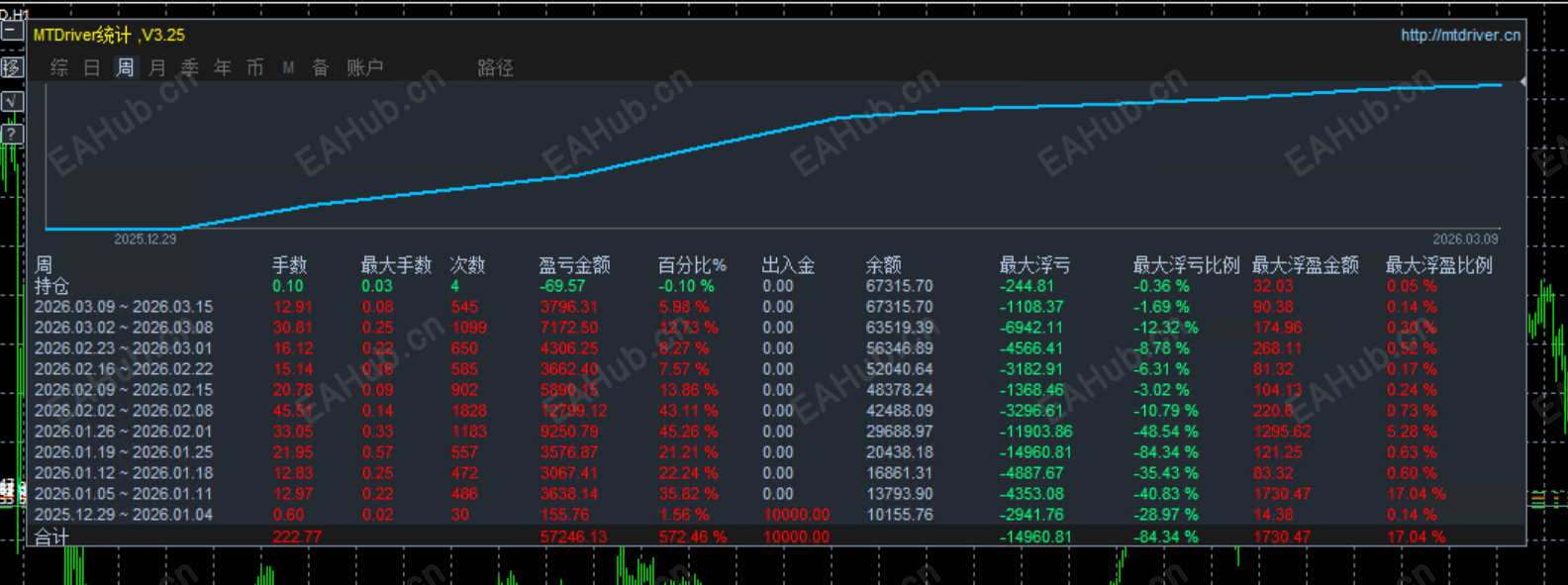Screen dimensions: 1568x585
Task: Click the 3796.31 profit value
Action: (569, 307)
